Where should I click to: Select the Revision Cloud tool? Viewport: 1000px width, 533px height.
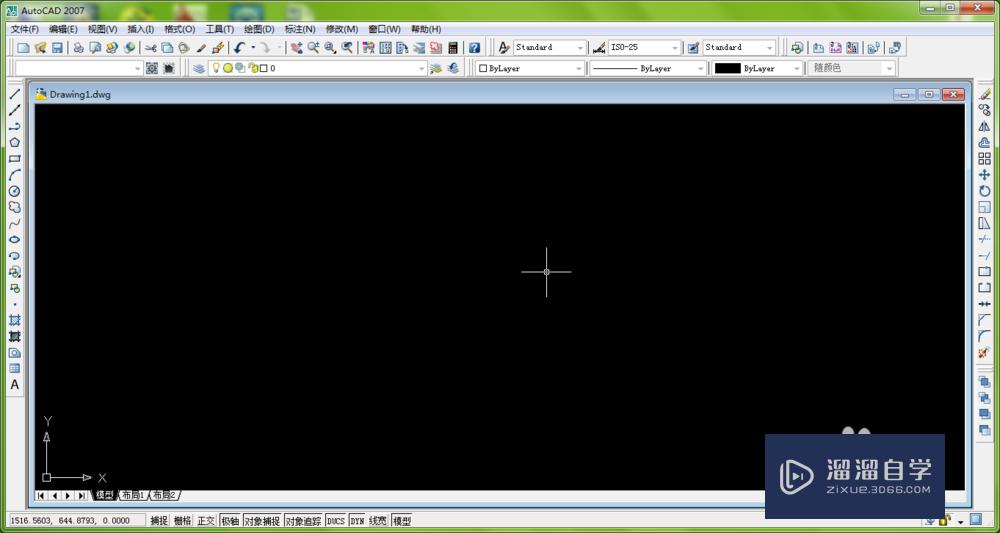[x=15, y=207]
